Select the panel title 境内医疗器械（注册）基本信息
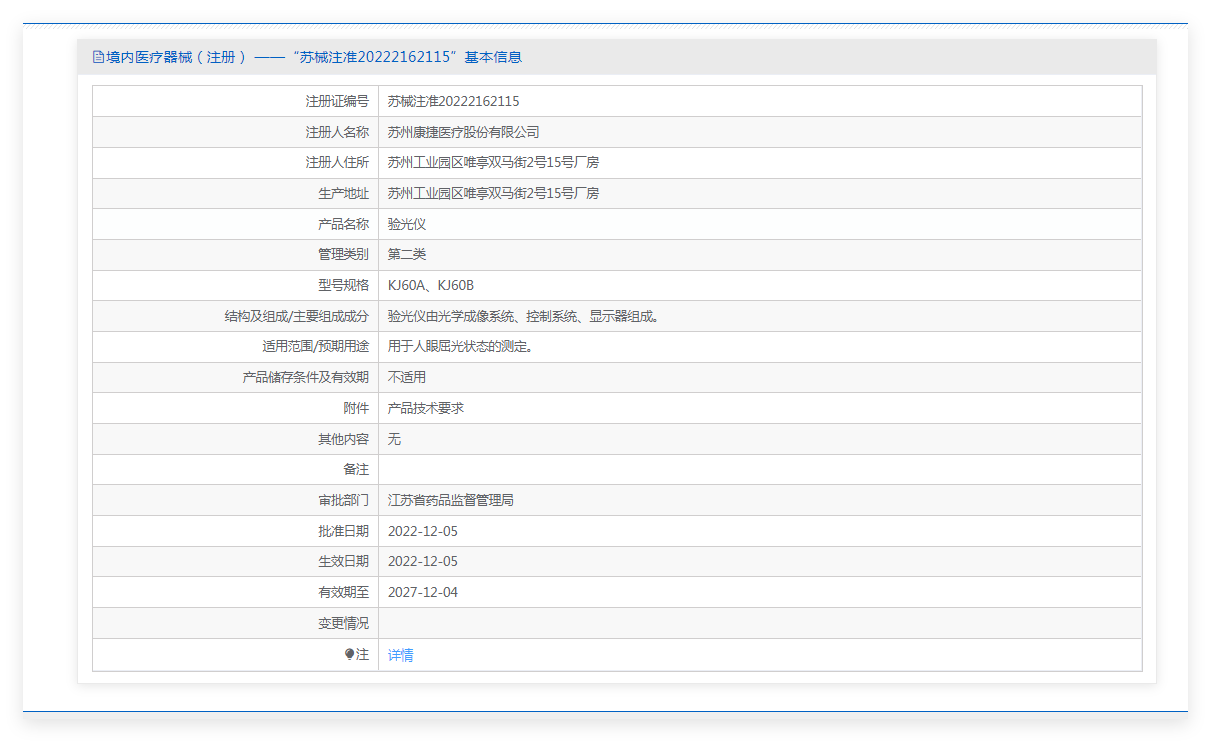Image resolution: width=1211 pixels, height=742 pixels. pos(314,57)
